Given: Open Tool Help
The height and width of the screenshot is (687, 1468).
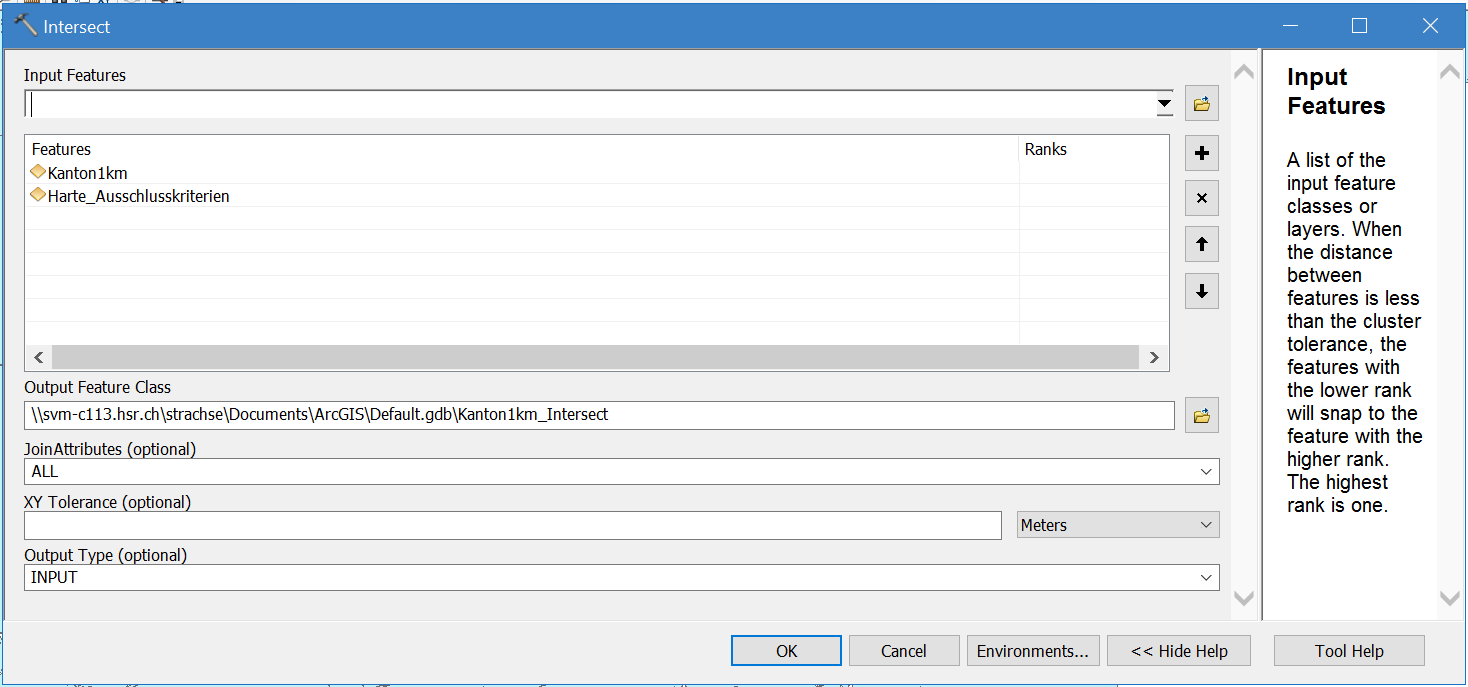Looking at the screenshot, I should pyautogui.click(x=1348, y=651).
